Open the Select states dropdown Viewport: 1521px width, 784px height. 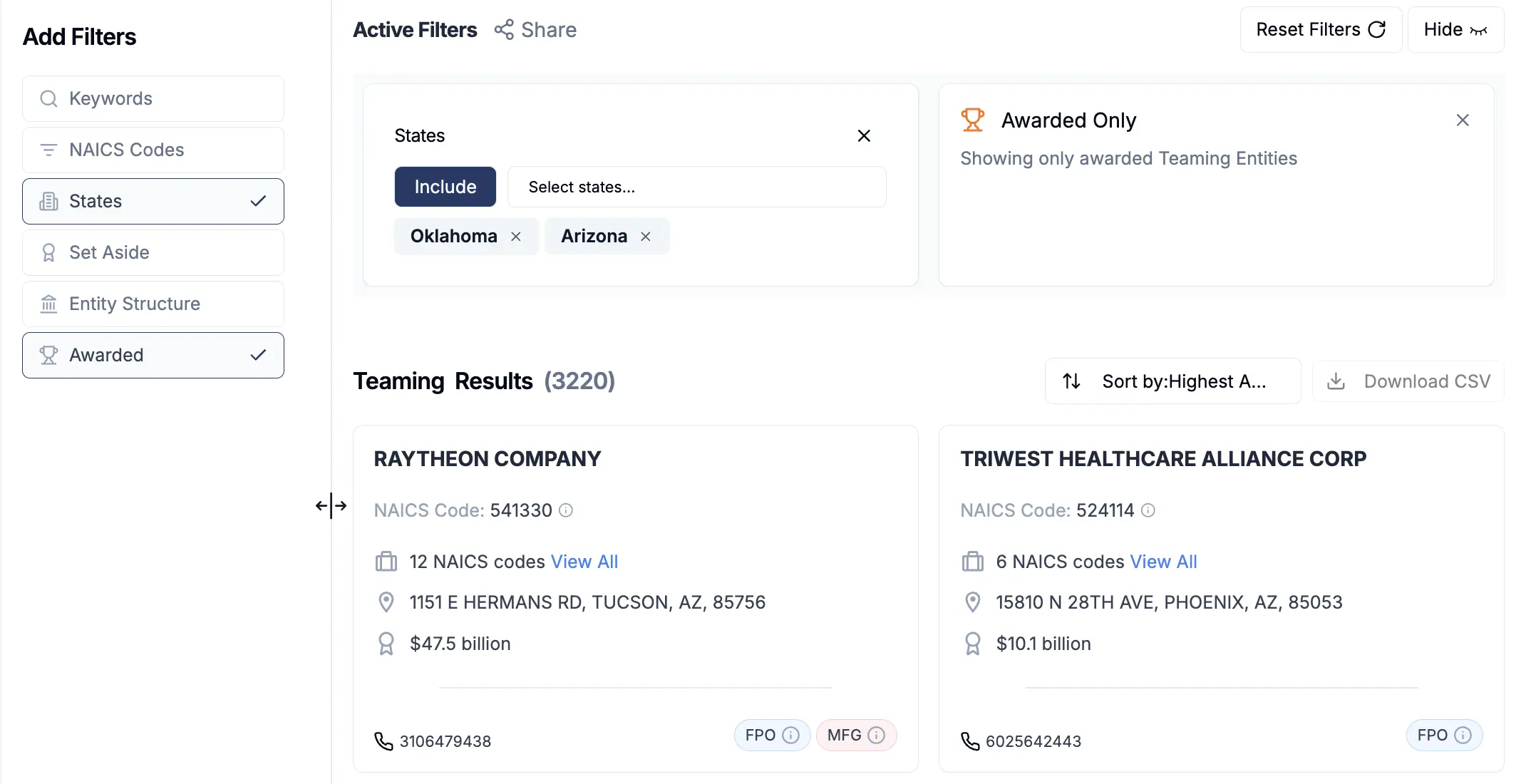click(697, 187)
